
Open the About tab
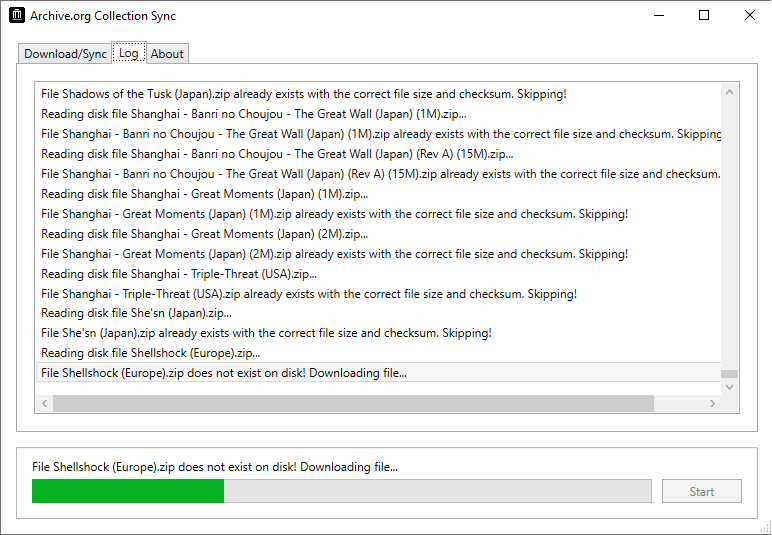click(167, 54)
